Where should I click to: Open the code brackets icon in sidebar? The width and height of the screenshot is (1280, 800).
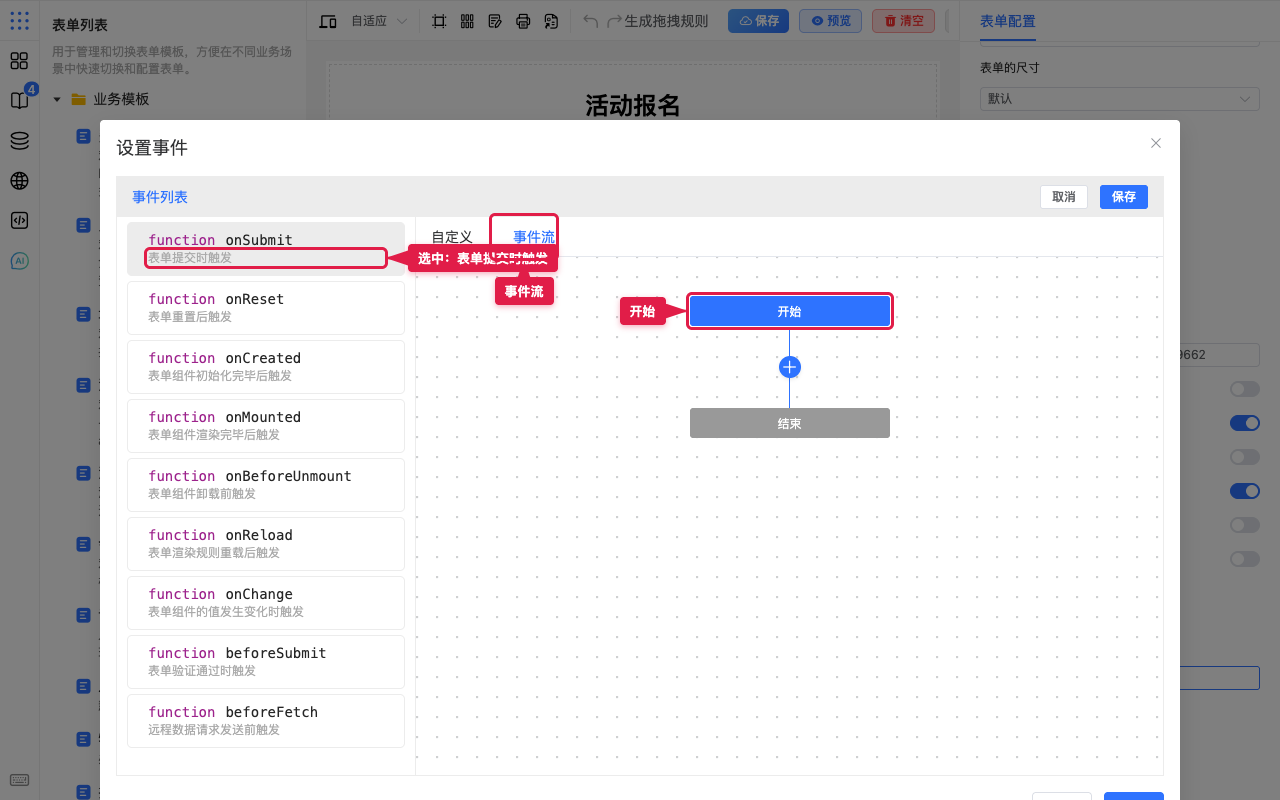(19, 221)
